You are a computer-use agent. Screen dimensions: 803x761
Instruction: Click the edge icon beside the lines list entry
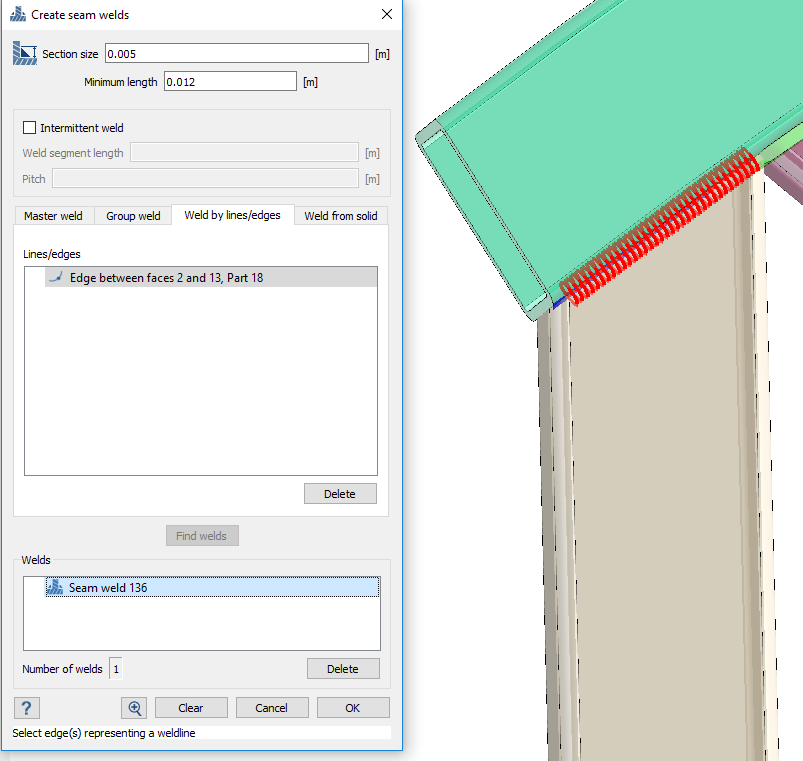56,277
